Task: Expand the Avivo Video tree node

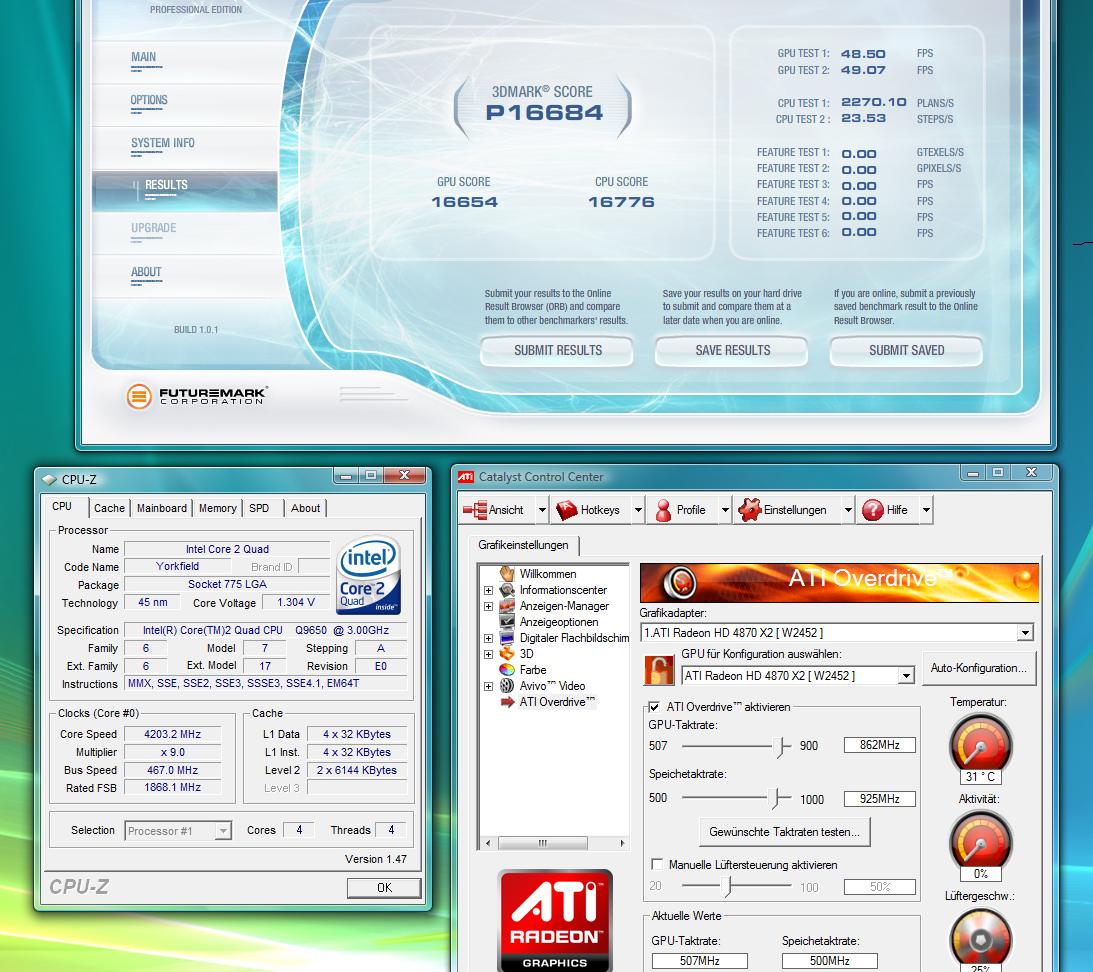Action: pyautogui.click(x=489, y=686)
